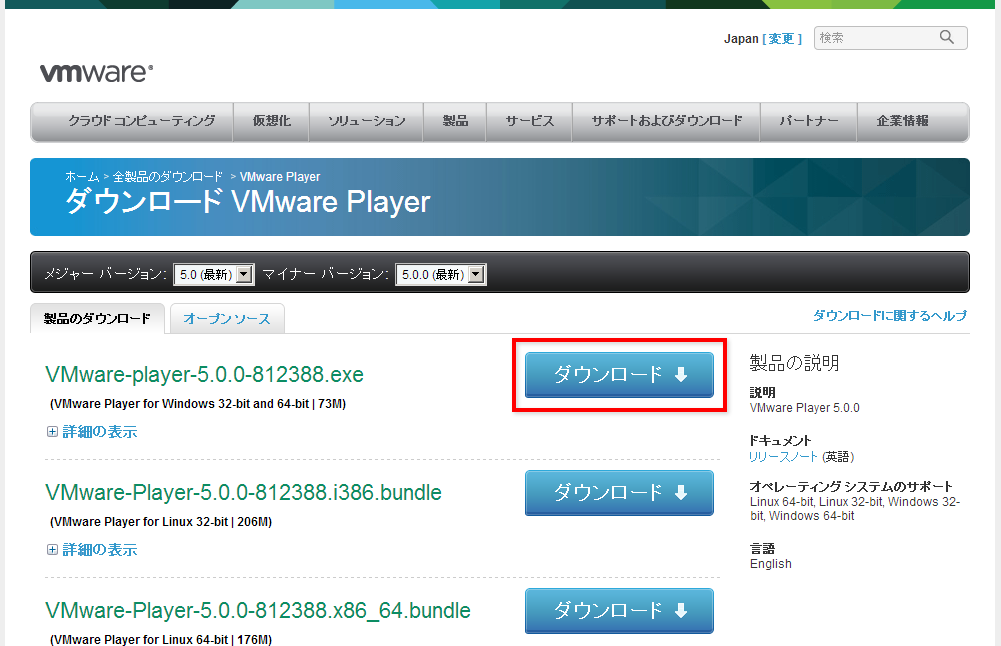Click text 'VMware Player for Windows 32-bit and 64-bit | 73M'

198,404
